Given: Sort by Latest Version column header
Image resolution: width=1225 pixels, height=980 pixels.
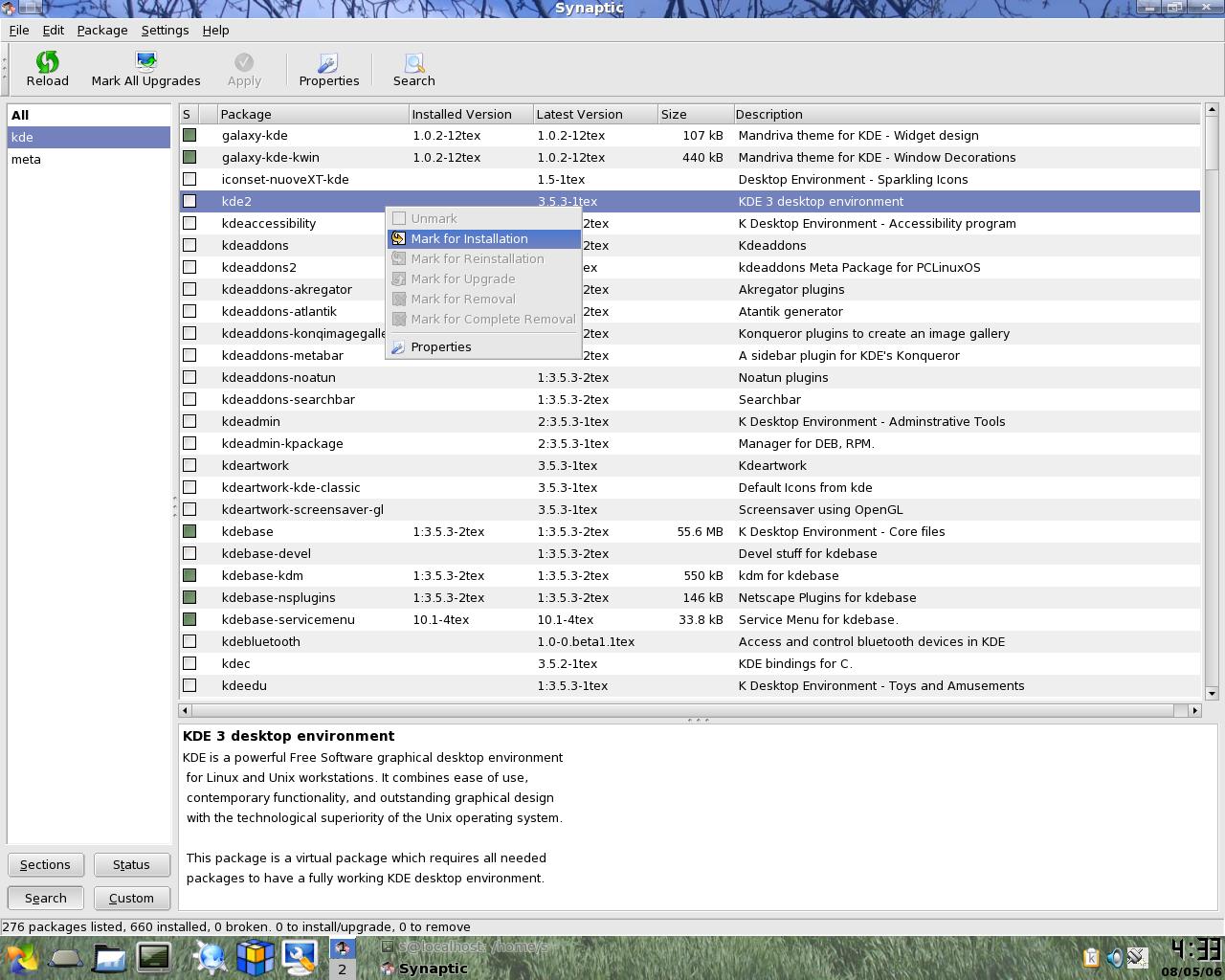Looking at the screenshot, I should [x=595, y=114].
